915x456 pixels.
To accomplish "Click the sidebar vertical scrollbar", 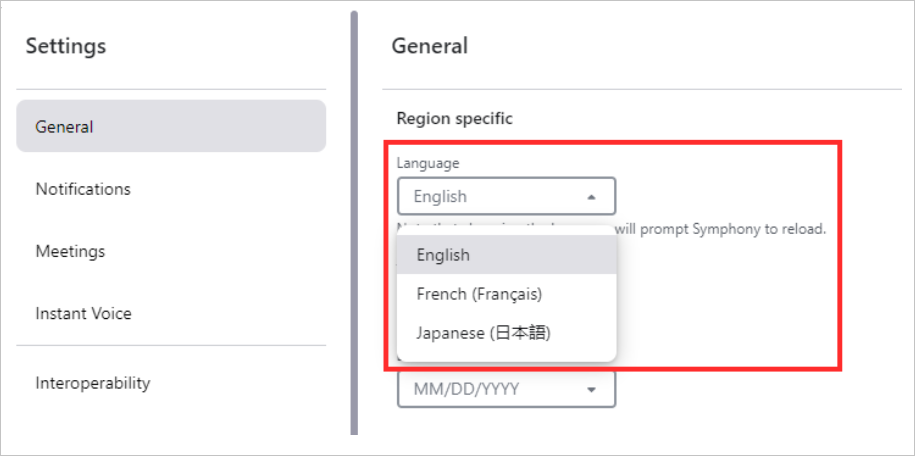I will (x=354, y=223).
